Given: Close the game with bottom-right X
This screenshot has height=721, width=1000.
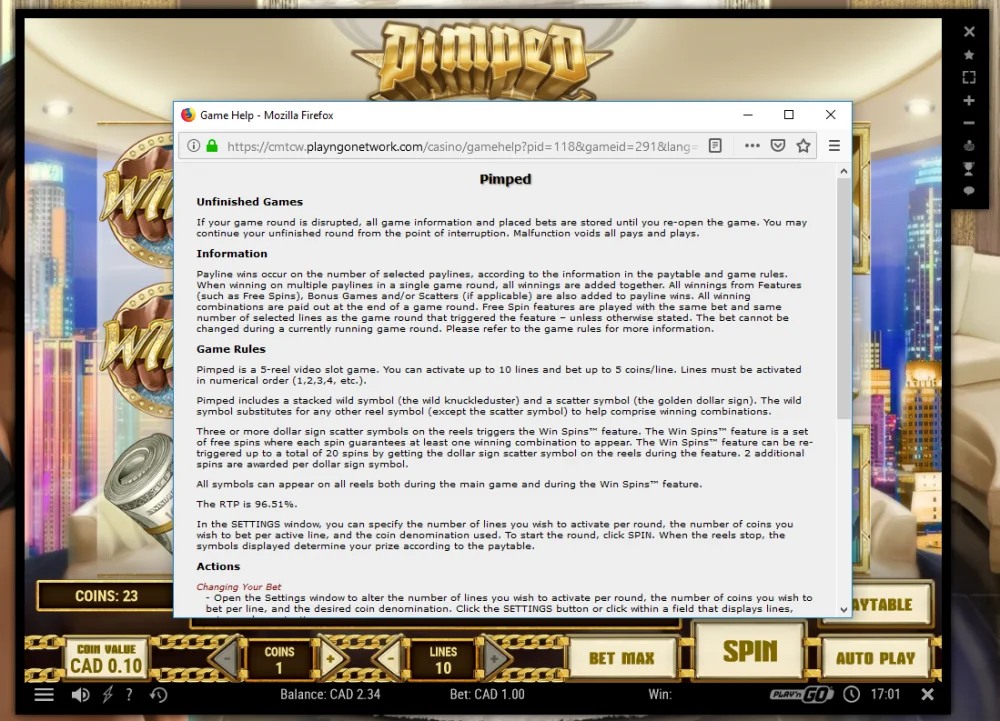Looking at the screenshot, I should pos(928,694).
